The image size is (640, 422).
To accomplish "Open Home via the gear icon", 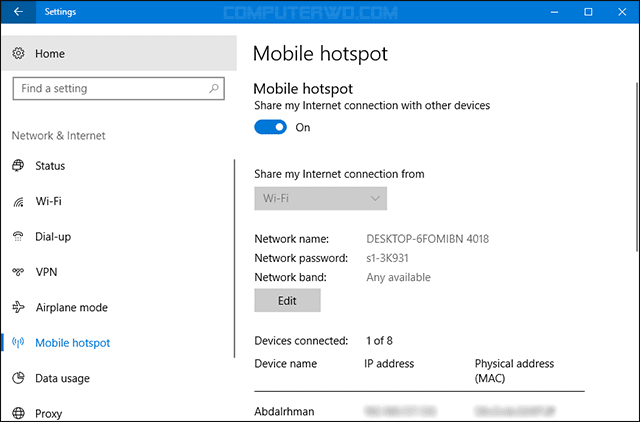I will coord(18,53).
